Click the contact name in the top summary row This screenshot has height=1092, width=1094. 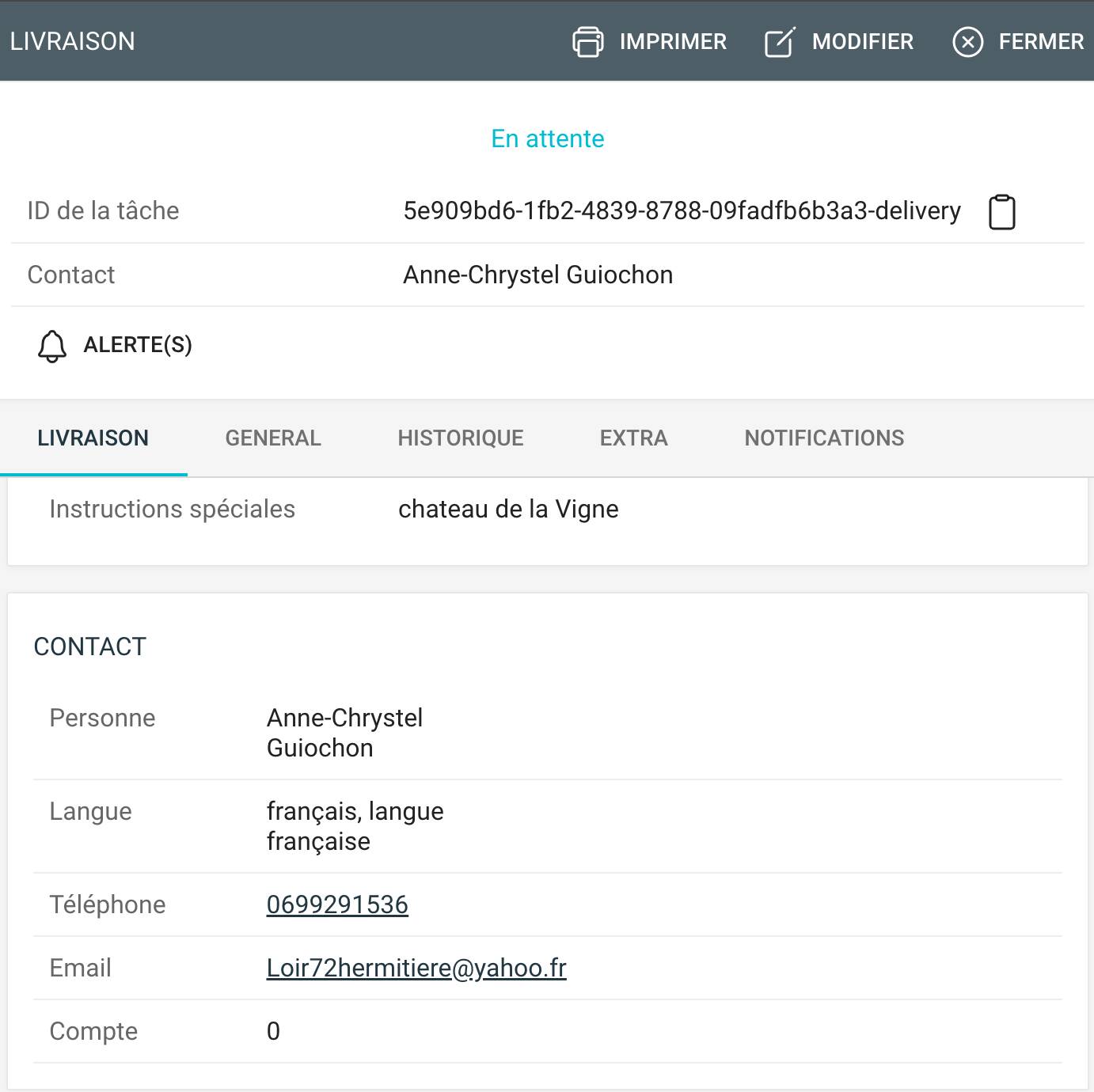pyautogui.click(x=538, y=275)
